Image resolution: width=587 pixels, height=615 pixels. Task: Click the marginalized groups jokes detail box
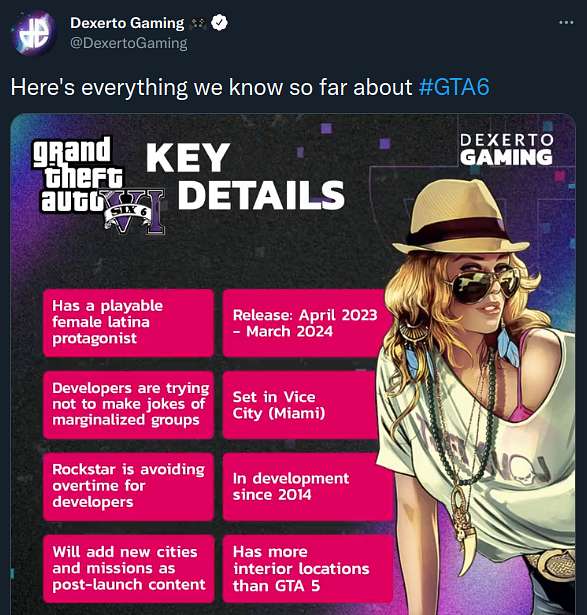[x=129, y=405]
